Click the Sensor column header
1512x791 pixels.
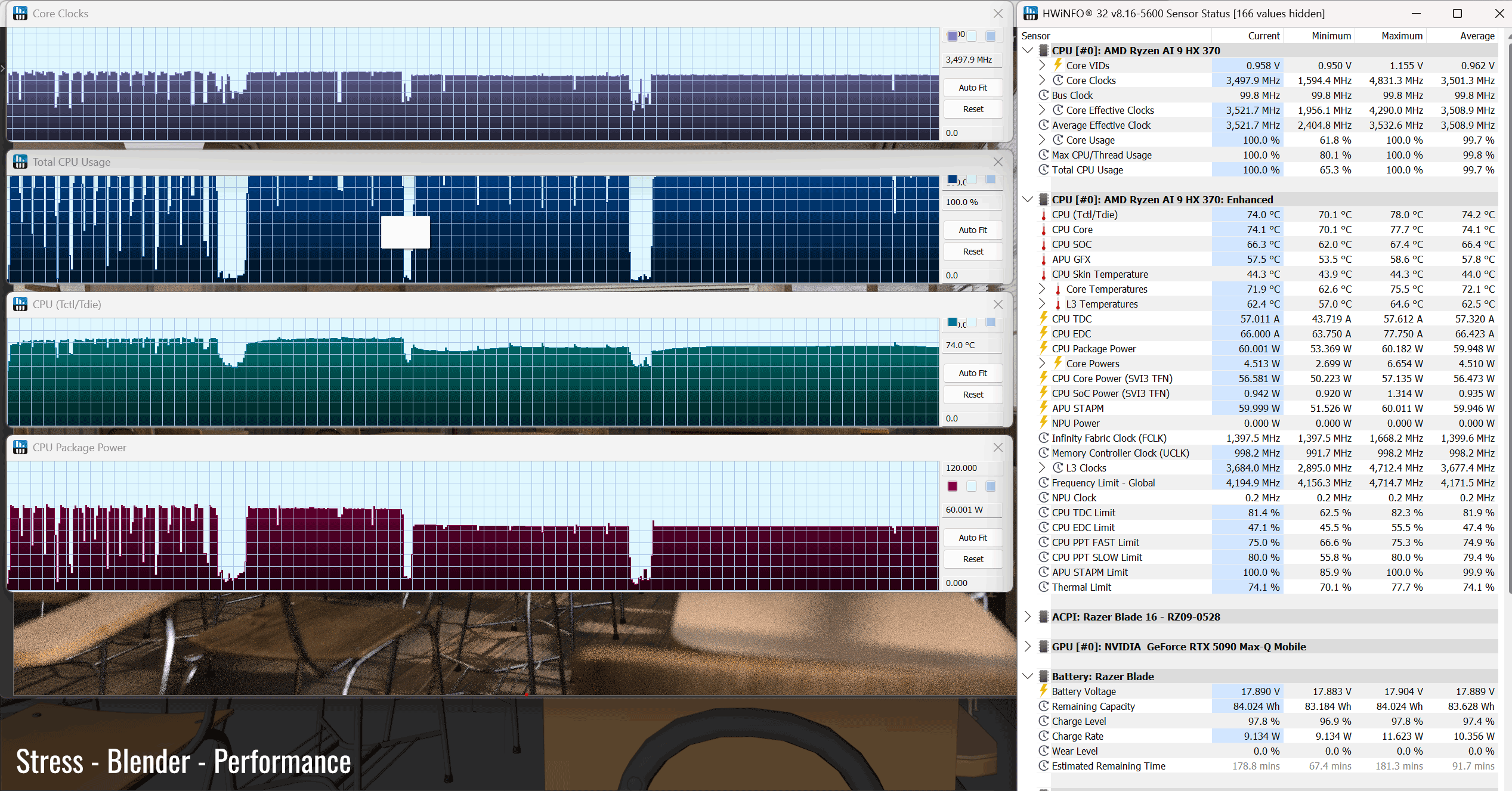[1115, 36]
